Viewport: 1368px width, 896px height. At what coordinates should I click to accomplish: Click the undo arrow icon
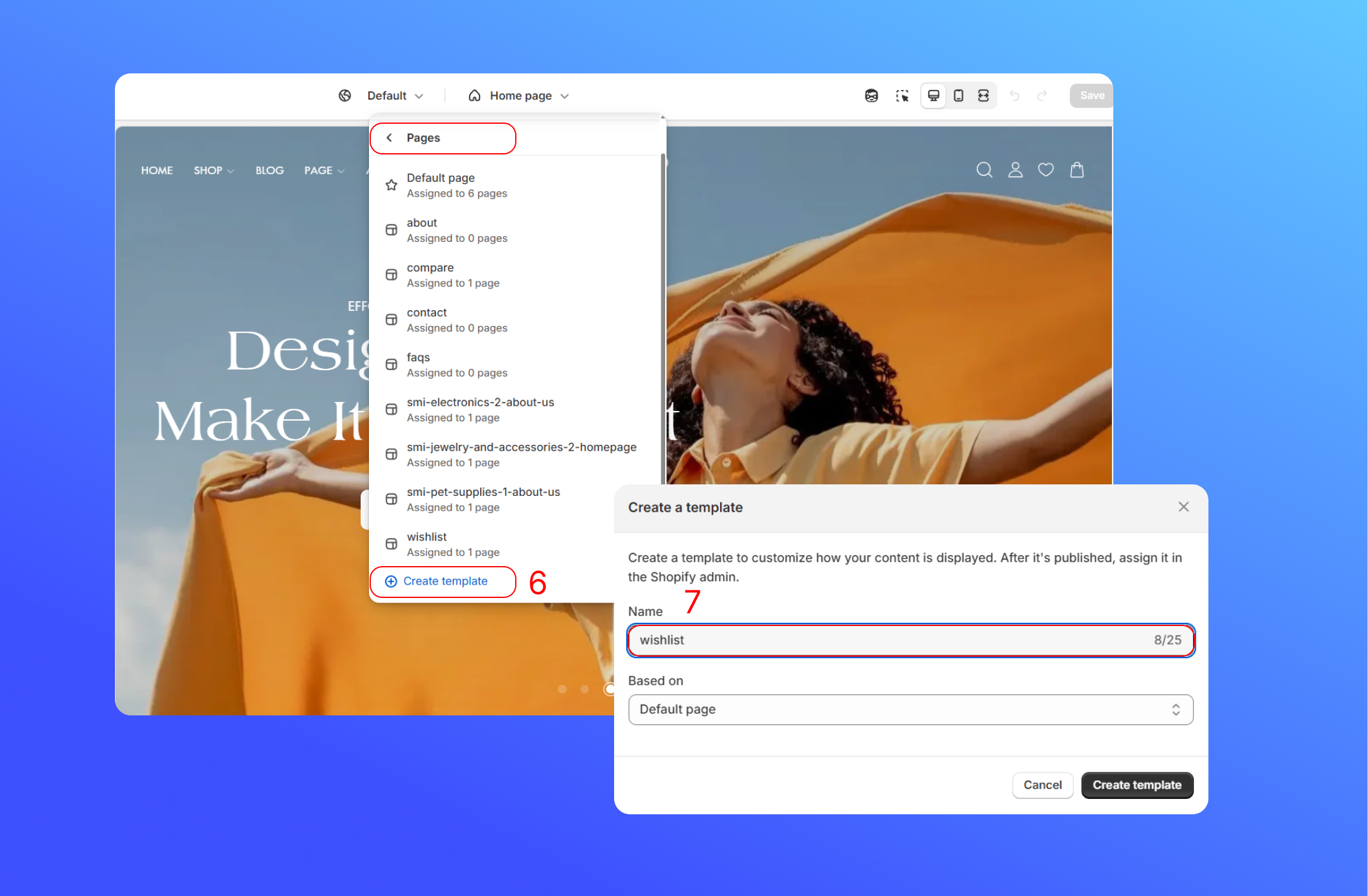[1014, 96]
